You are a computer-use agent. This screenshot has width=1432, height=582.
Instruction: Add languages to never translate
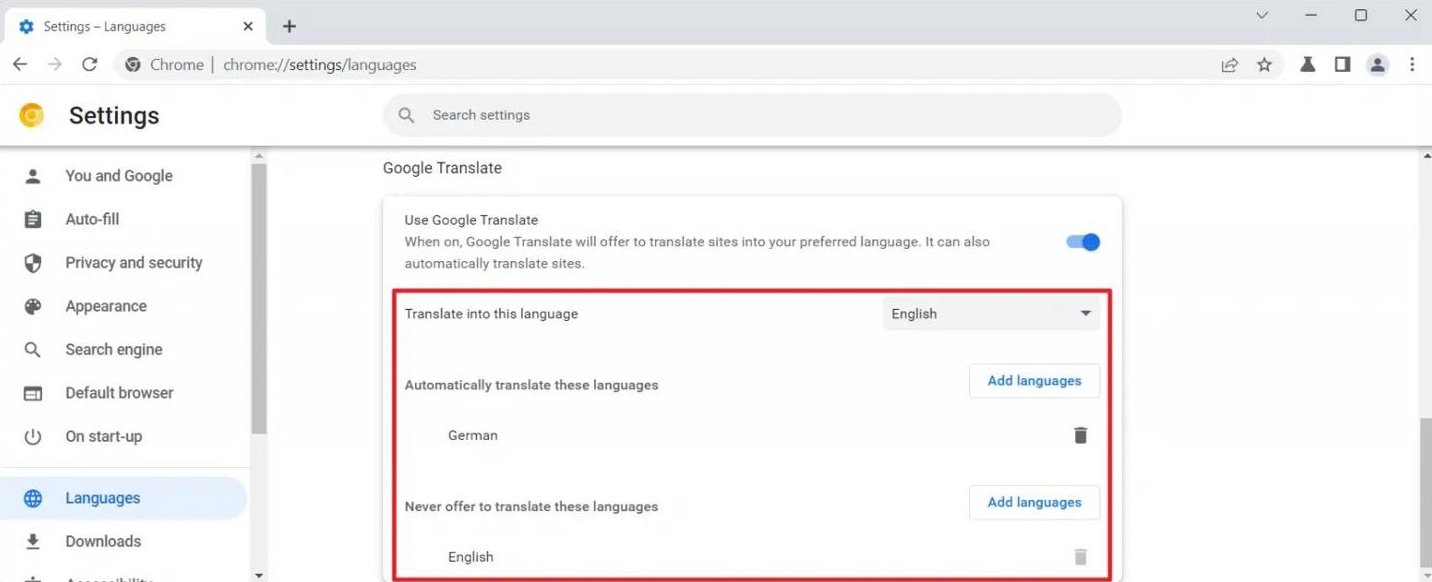(1034, 503)
